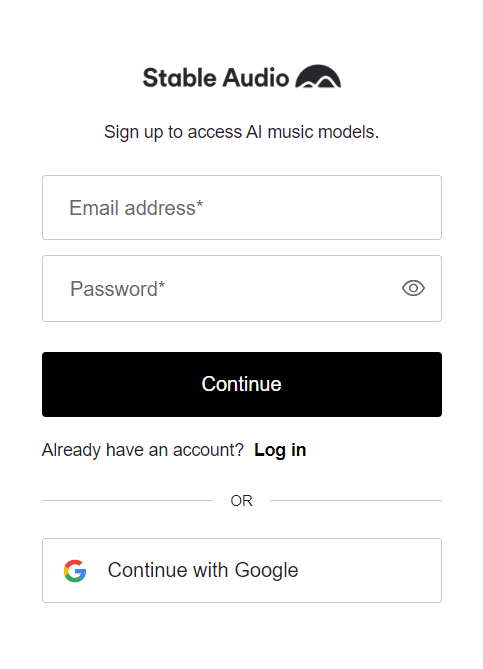Click the Password* placeholder label

tap(117, 289)
